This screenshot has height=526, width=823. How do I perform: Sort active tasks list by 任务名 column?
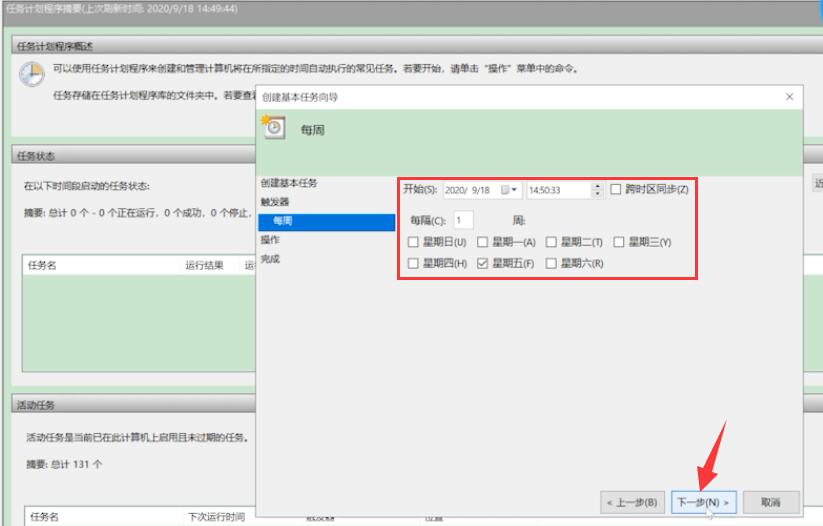pos(44,517)
